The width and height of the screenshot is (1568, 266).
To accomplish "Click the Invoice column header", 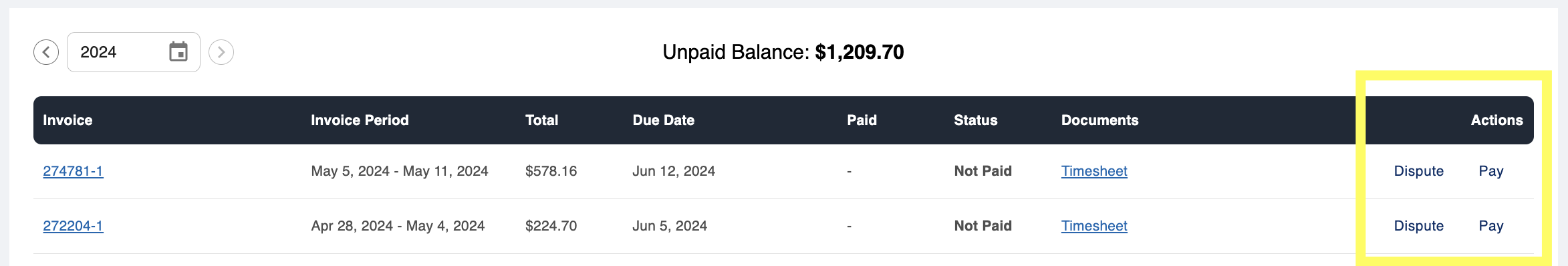I will pyautogui.click(x=68, y=120).
